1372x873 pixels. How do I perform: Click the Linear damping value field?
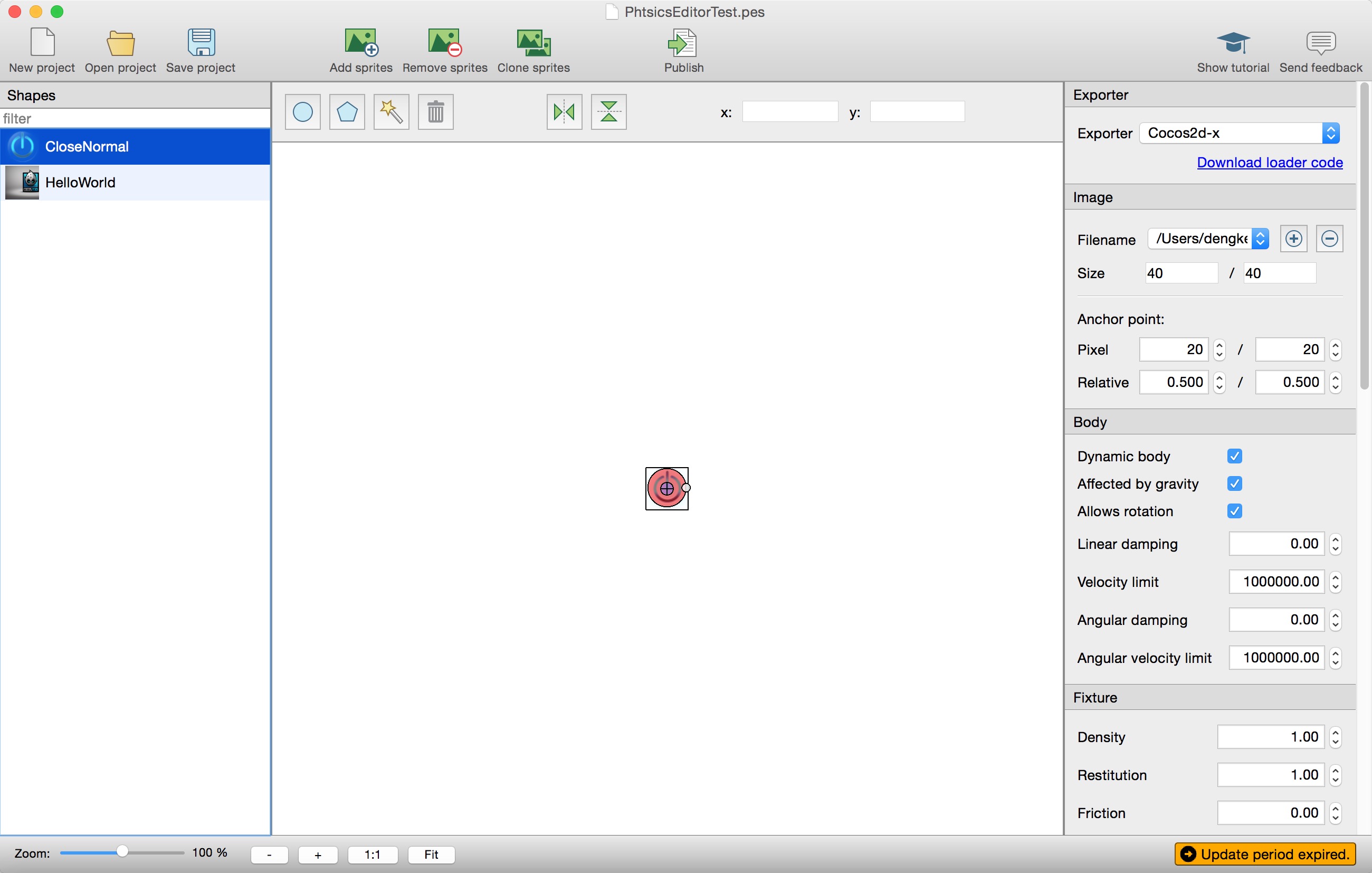pos(1276,544)
